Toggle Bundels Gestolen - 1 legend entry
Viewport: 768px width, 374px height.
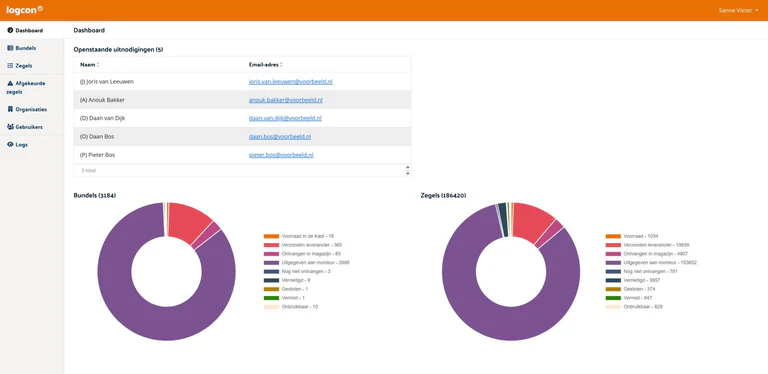coord(286,289)
